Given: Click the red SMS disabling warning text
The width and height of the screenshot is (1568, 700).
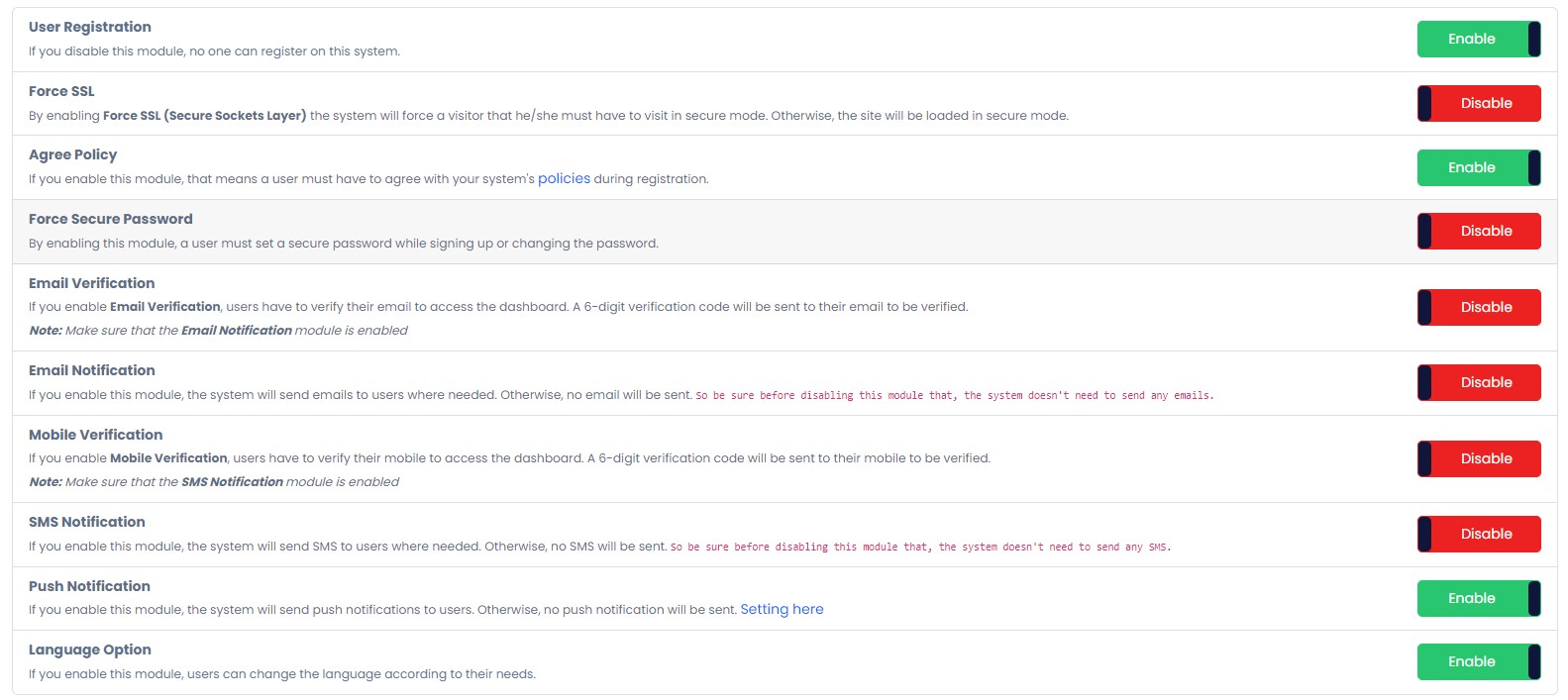Looking at the screenshot, I should [x=920, y=548].
